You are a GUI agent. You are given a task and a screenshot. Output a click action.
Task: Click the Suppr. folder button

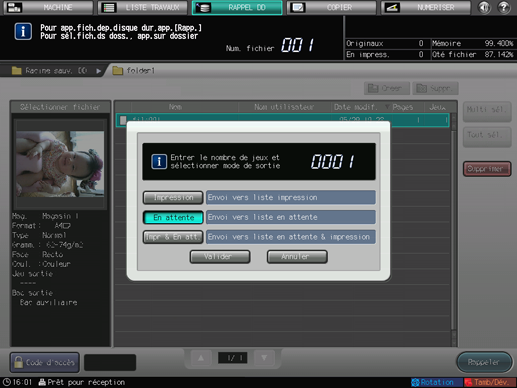(x=435, y=88)
